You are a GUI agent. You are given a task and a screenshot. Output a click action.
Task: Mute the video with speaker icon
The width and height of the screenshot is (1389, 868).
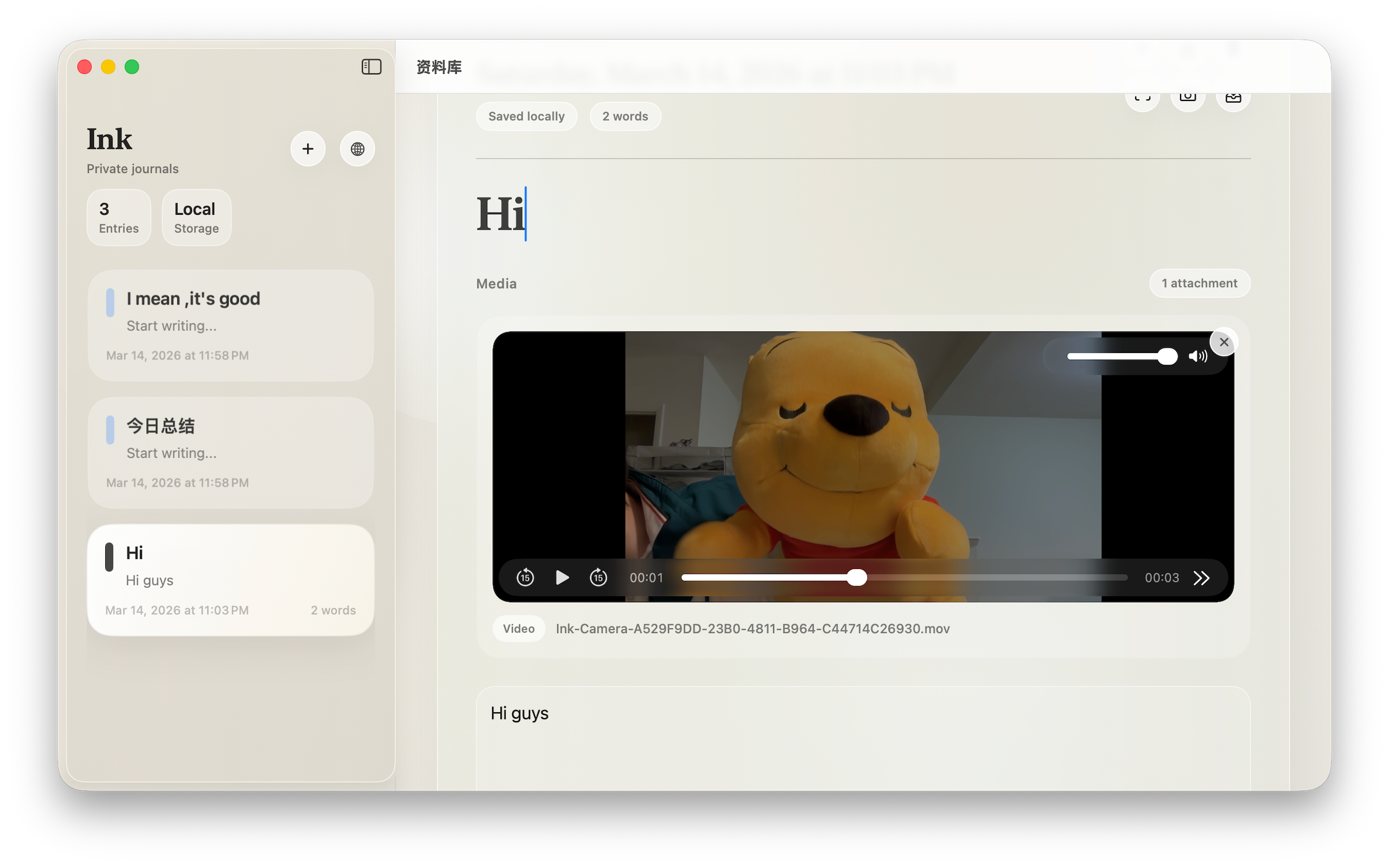coord(1198,356)
